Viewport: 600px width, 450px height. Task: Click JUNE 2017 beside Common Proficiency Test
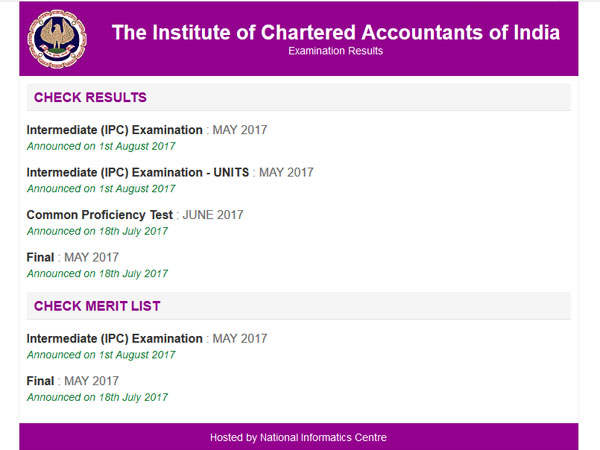click(213, 214)
